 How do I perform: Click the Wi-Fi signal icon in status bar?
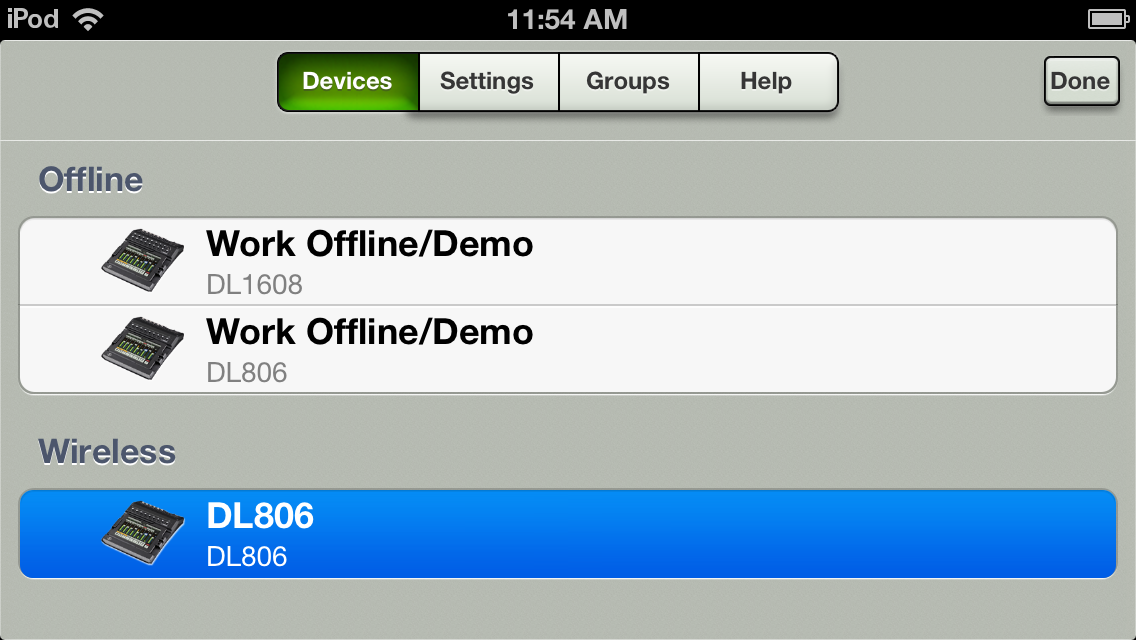point(88,20)
